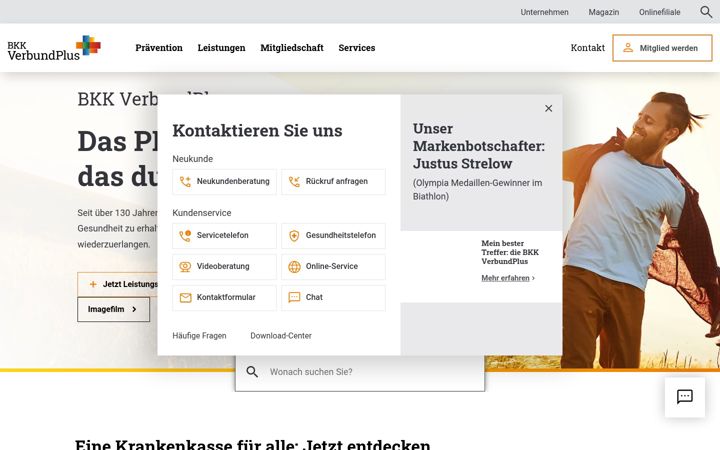Choose the Rückruf anfragen label
The height and width of the screenshot is (450, 720).
(337, 181)
